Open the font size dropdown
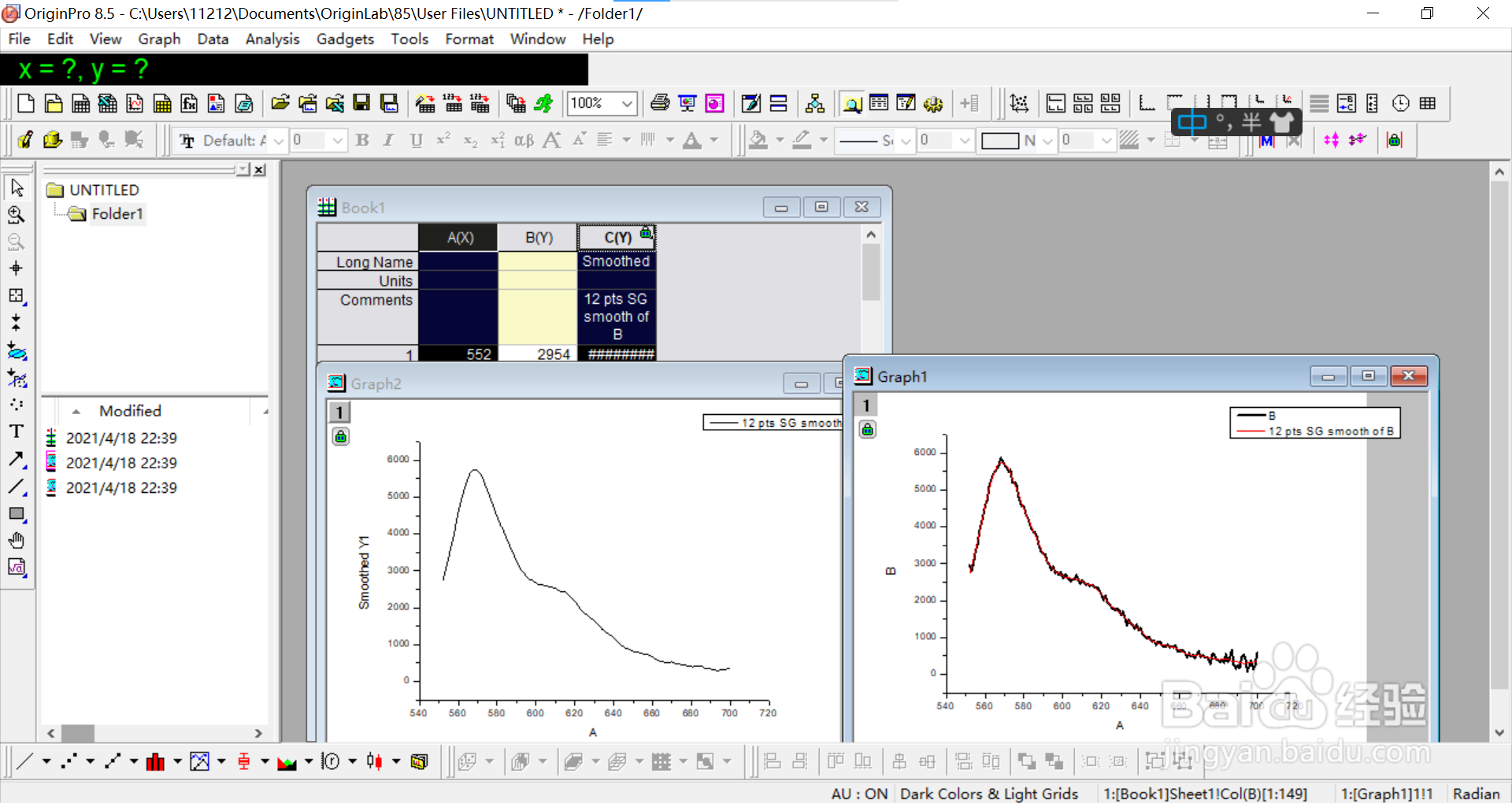Image resolution: width=1512 pixels, height=803 pixels. pos(338,141)
